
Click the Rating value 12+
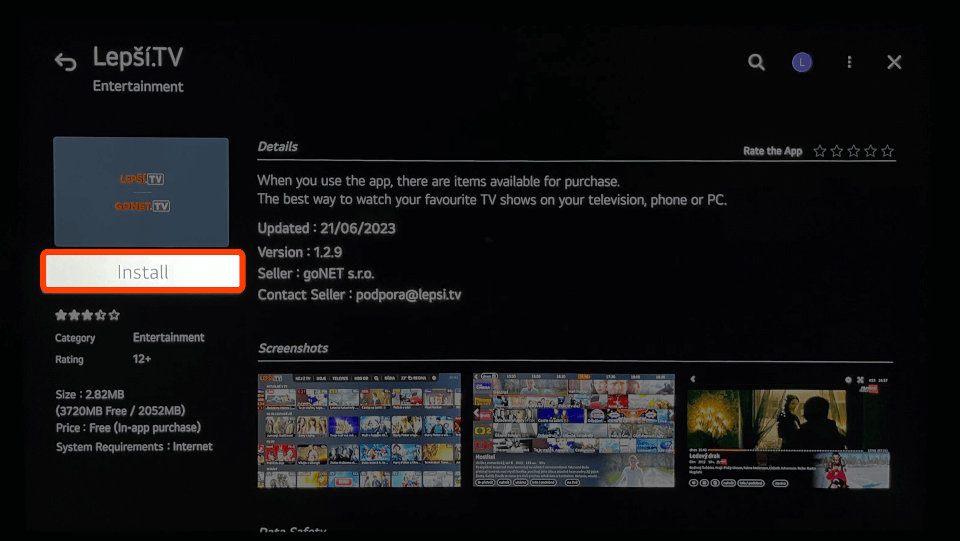click(x=142, y=359)
